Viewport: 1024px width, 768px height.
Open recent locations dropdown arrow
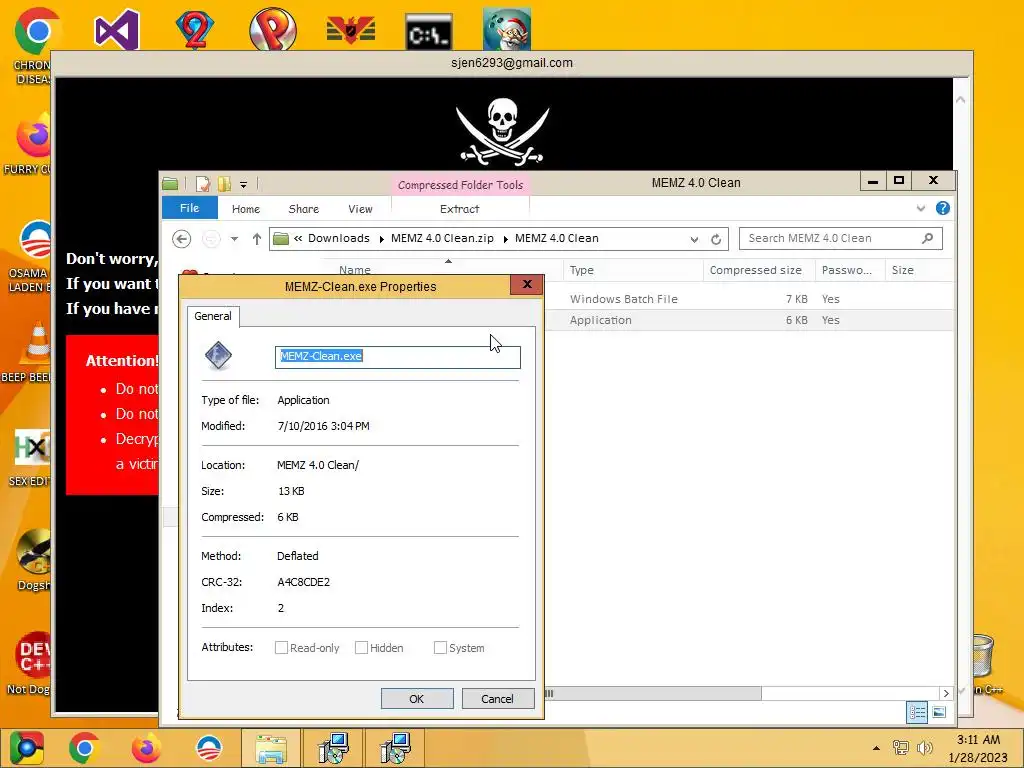(x=234, y=239)
